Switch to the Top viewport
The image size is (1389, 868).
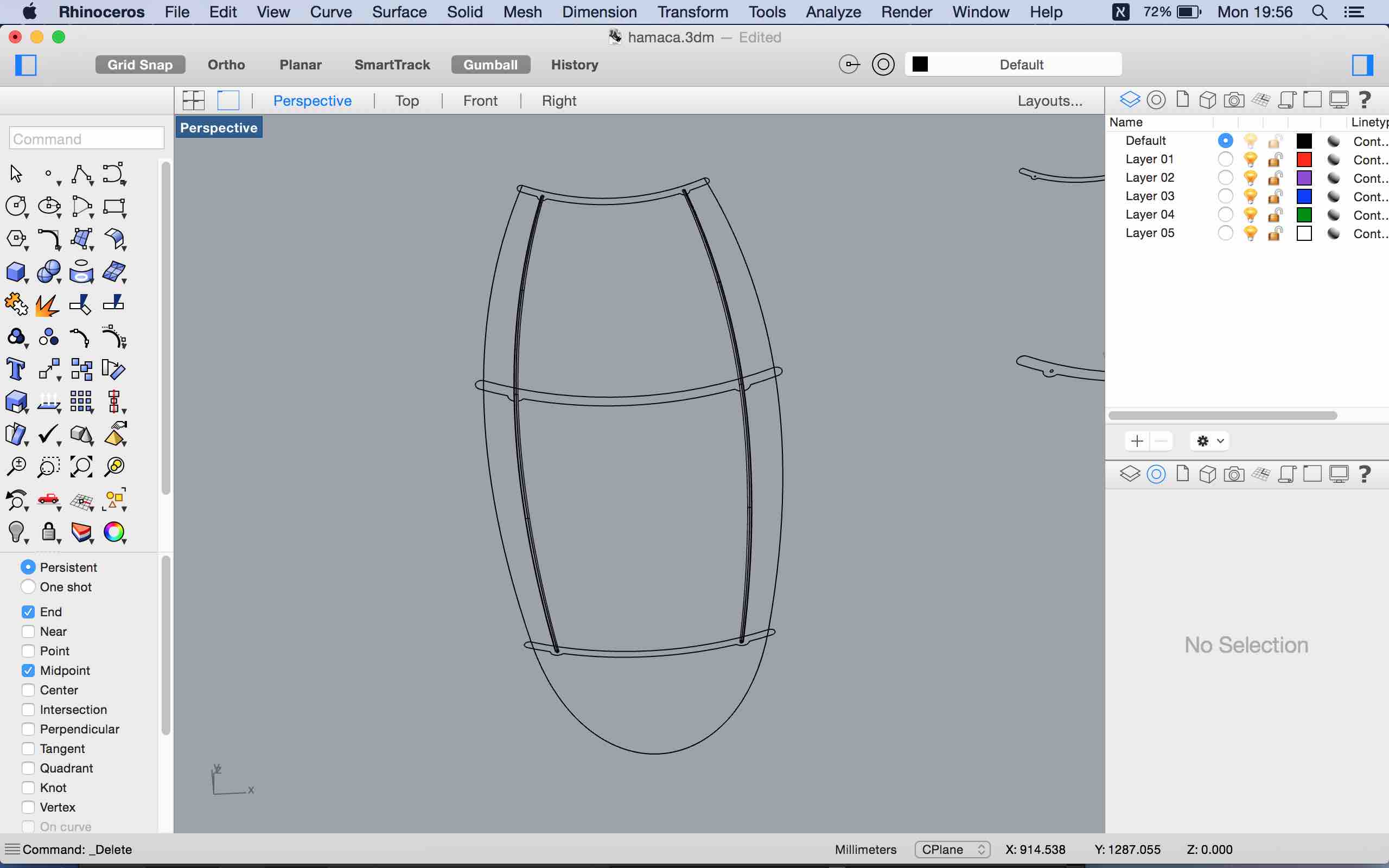(407, 100)
